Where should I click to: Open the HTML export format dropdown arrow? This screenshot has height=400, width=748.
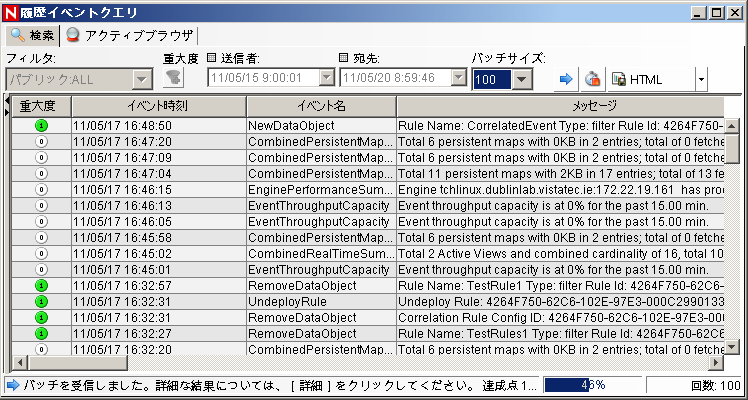(701, 79)
